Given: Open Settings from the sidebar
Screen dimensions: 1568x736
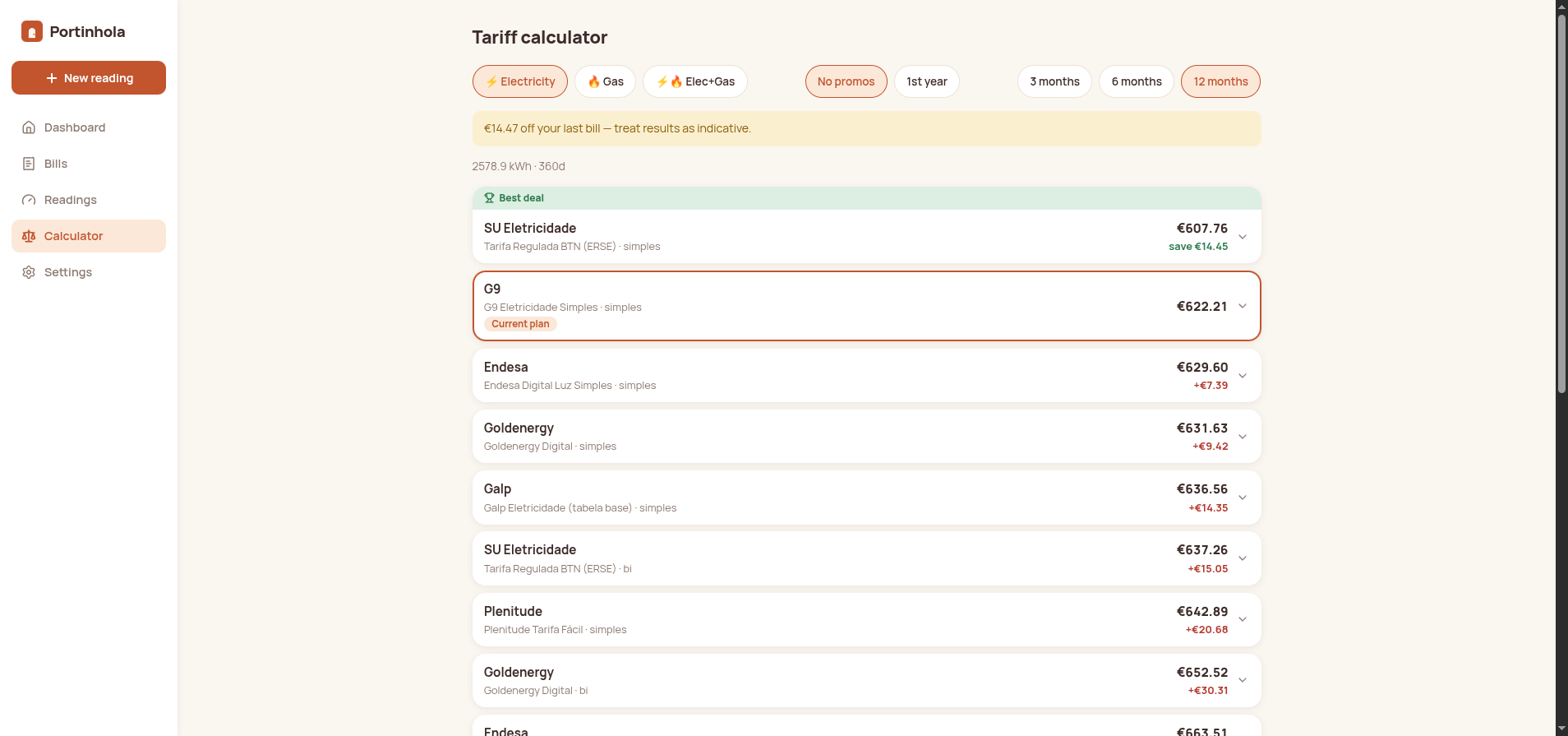Looking at the screenshot, I should click(x=89, y=272).
